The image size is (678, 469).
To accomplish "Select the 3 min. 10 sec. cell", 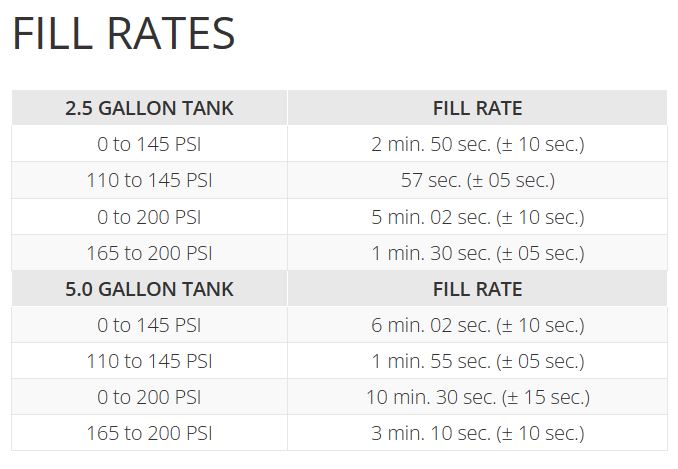I will click(x=477, y=433).
